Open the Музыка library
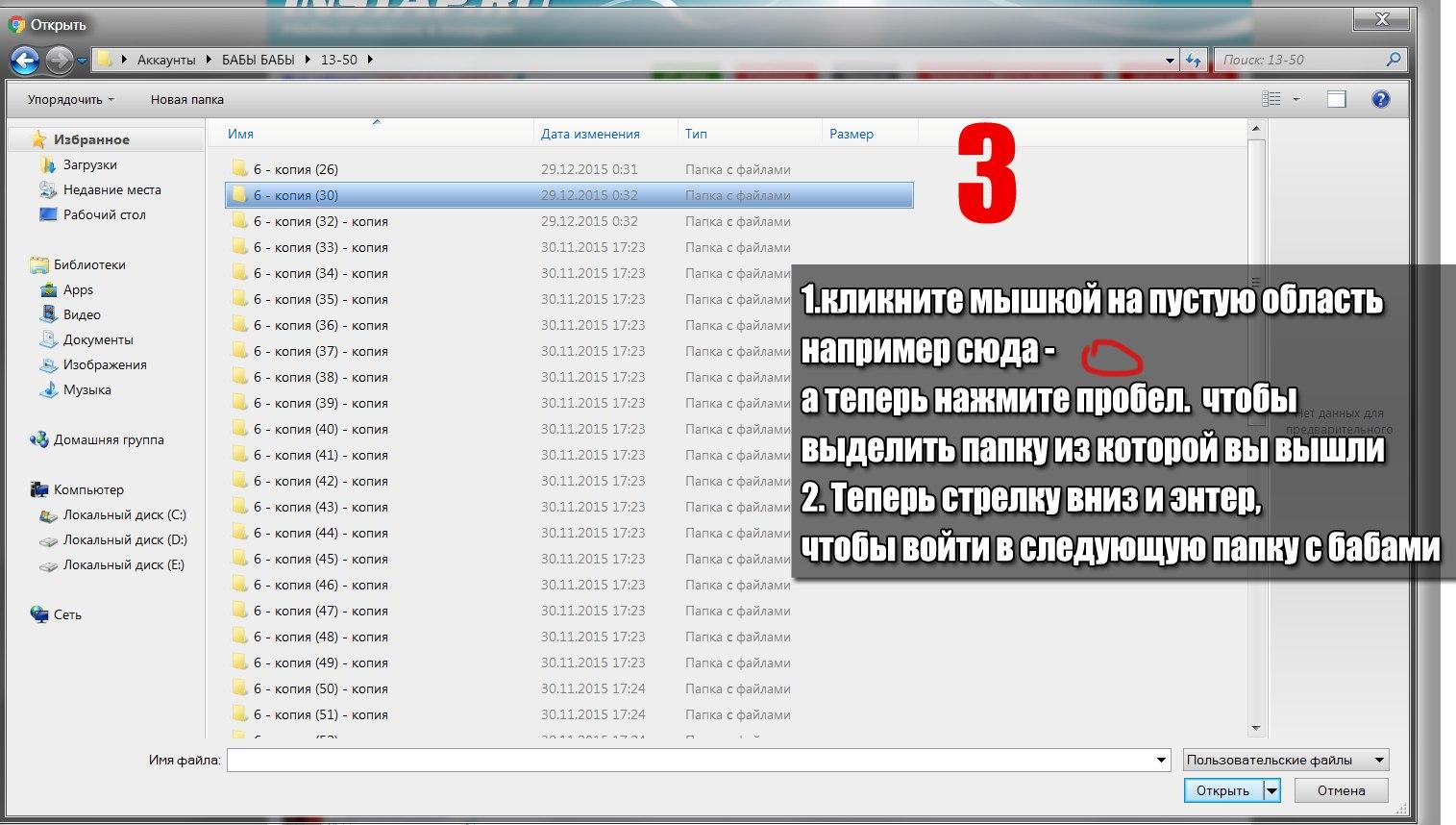1456x825 pixels. 86,389
